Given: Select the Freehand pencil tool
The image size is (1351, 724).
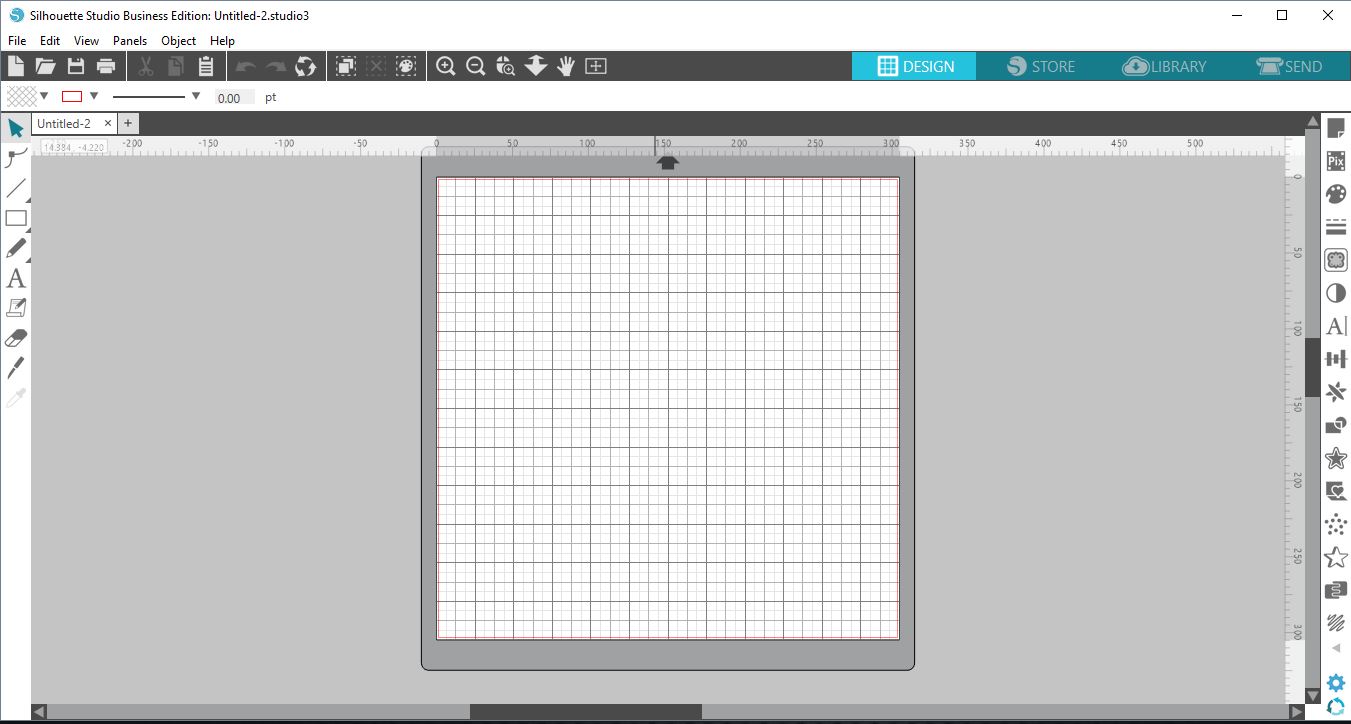Looking at the screenshot, I should click(15, 248).
